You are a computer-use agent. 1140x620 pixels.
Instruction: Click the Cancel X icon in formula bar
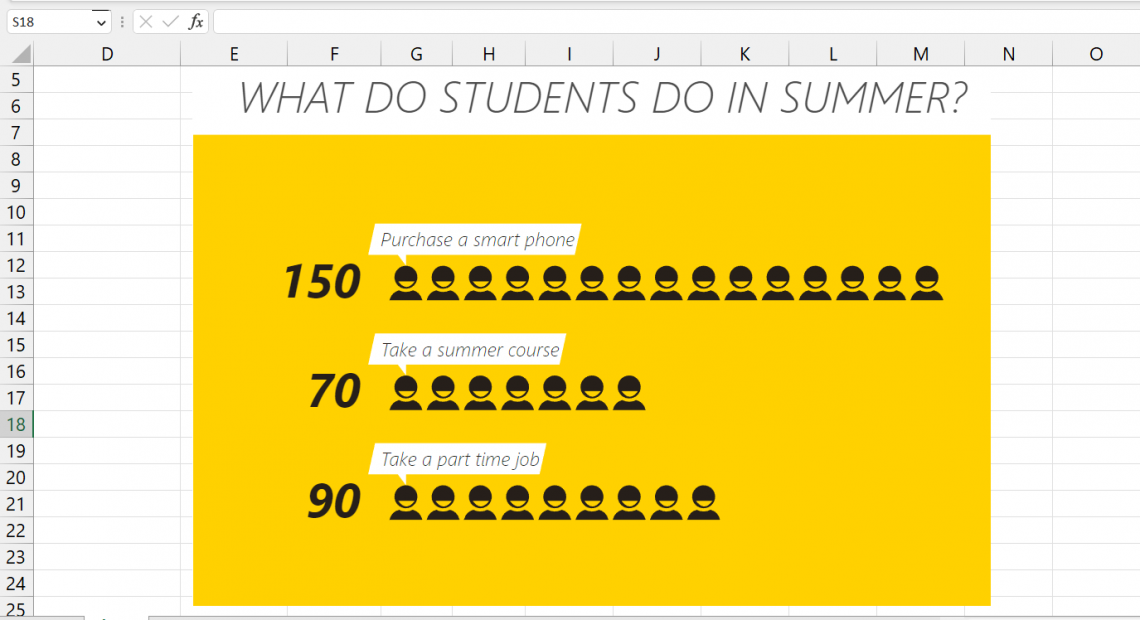146,21
